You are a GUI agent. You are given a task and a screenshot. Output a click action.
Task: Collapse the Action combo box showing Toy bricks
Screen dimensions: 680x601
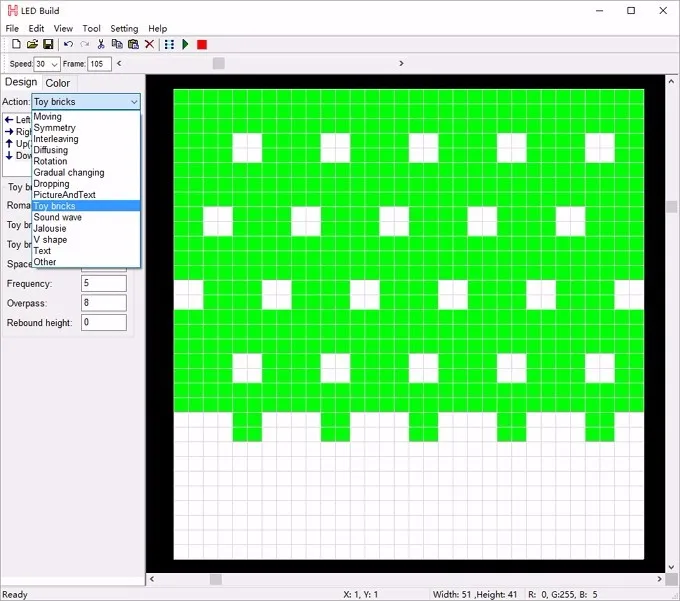pyautogui.click(x=133, y=102)
